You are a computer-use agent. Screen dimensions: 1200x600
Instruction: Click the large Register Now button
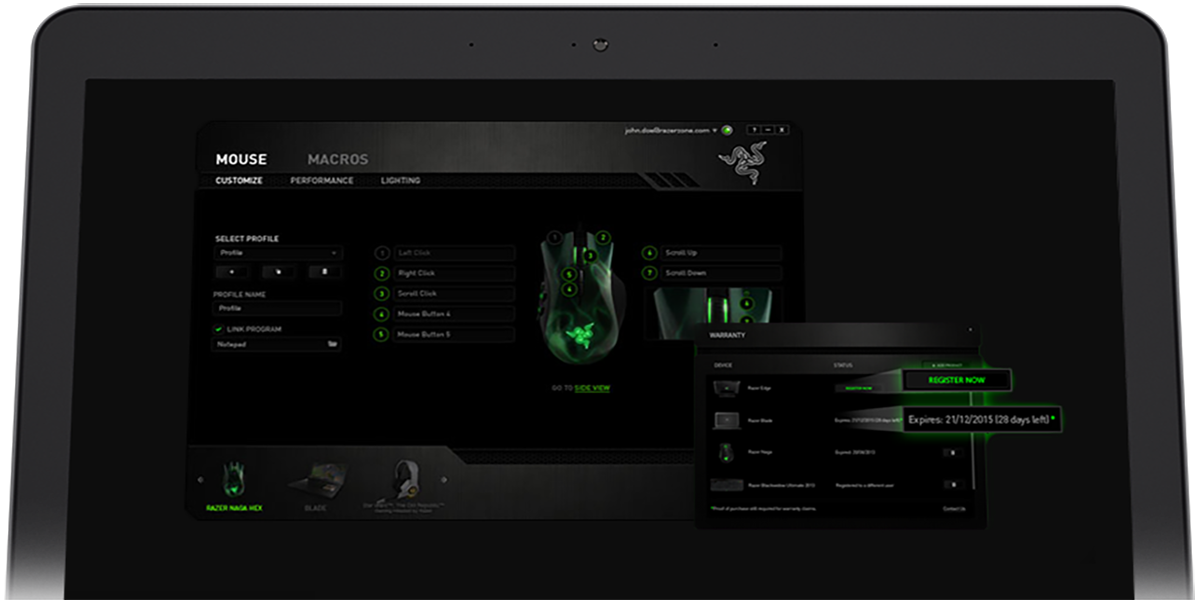pyautogui.click(x=956, y=380)
